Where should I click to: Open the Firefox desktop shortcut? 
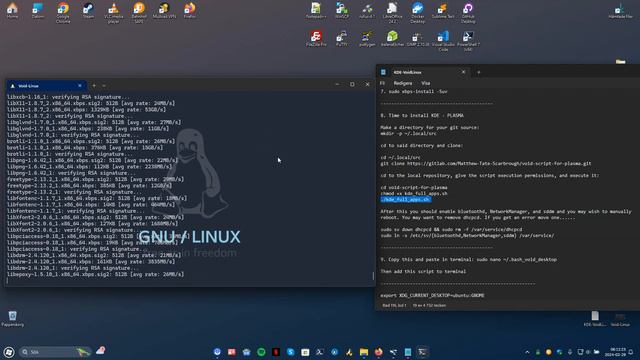click(x=189, y=11)
